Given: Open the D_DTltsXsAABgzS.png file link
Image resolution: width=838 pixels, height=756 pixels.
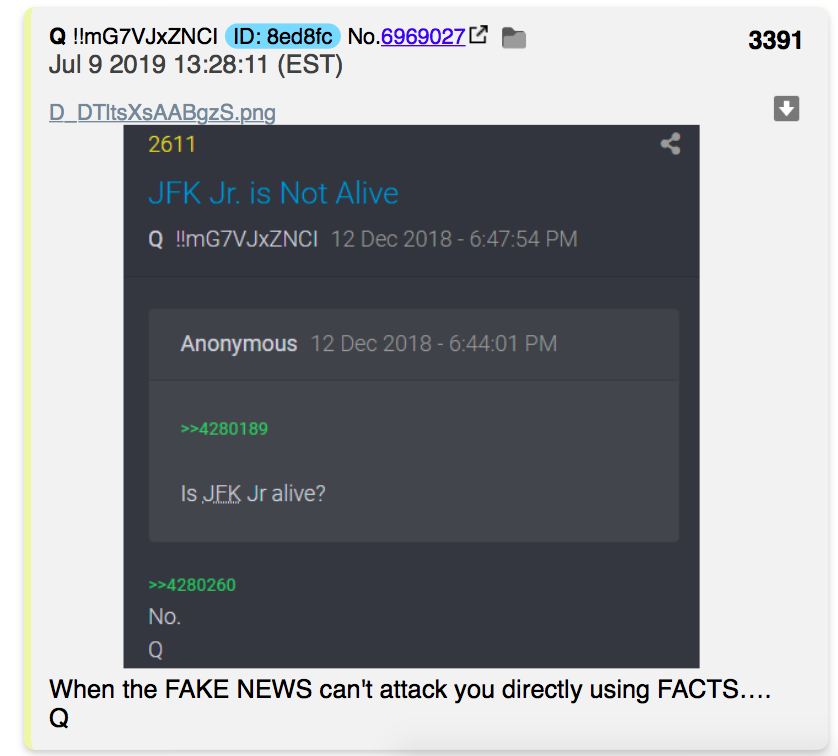Looking at the screenshot, I should [x=162, y=113].
